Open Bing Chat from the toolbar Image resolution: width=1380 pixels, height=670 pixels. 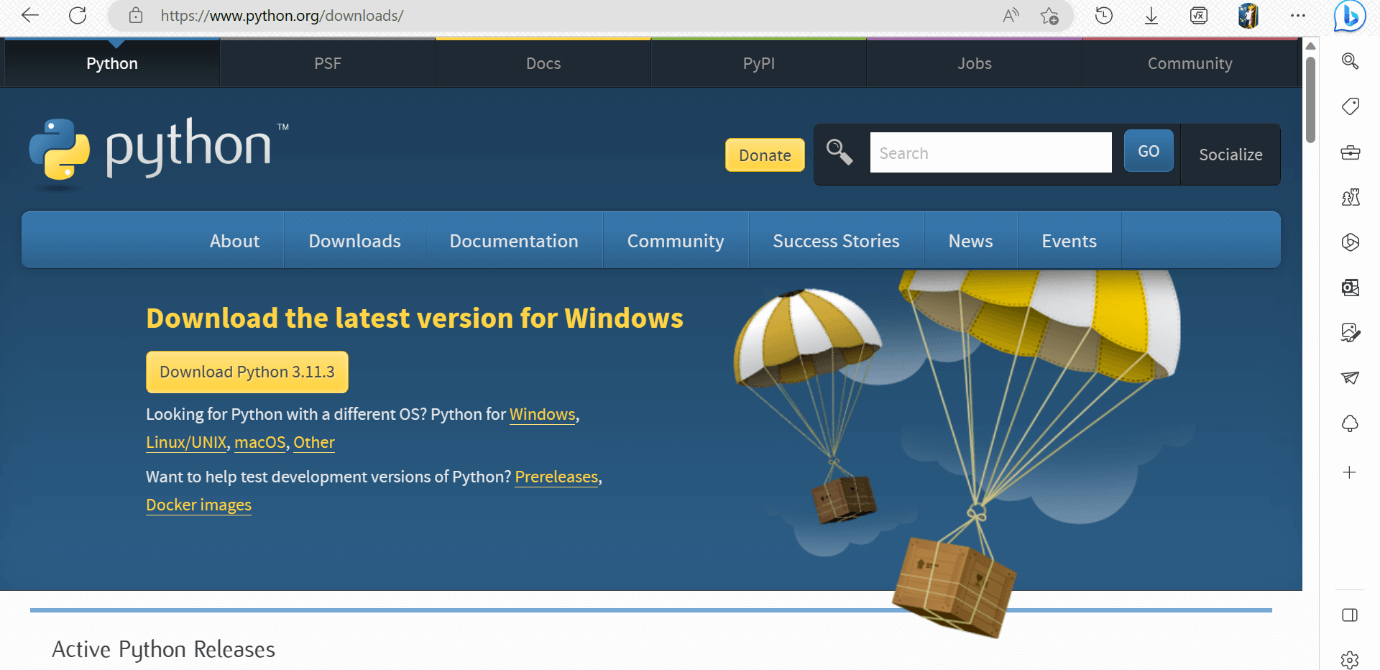[x=1349, y=16]
